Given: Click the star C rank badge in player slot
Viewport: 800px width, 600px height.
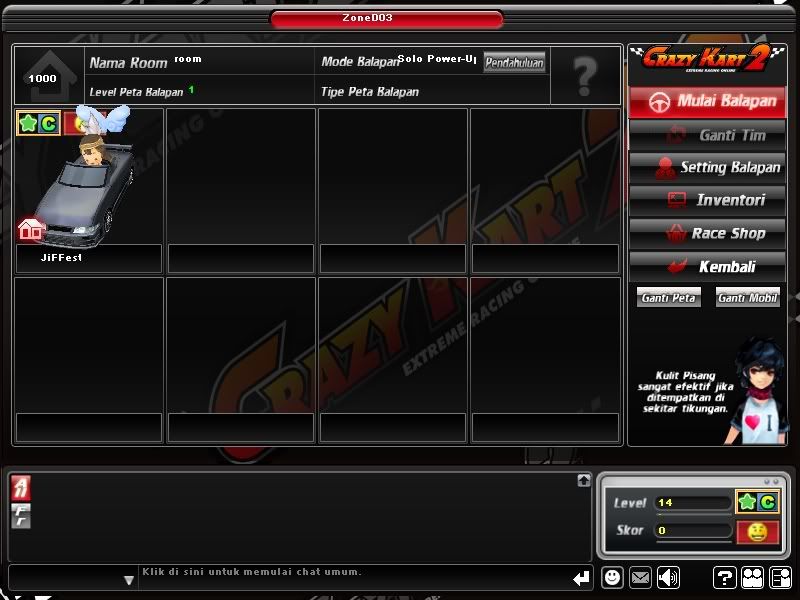Looking at the screenshot, I should pyautogui.click(x=38, y=123).
